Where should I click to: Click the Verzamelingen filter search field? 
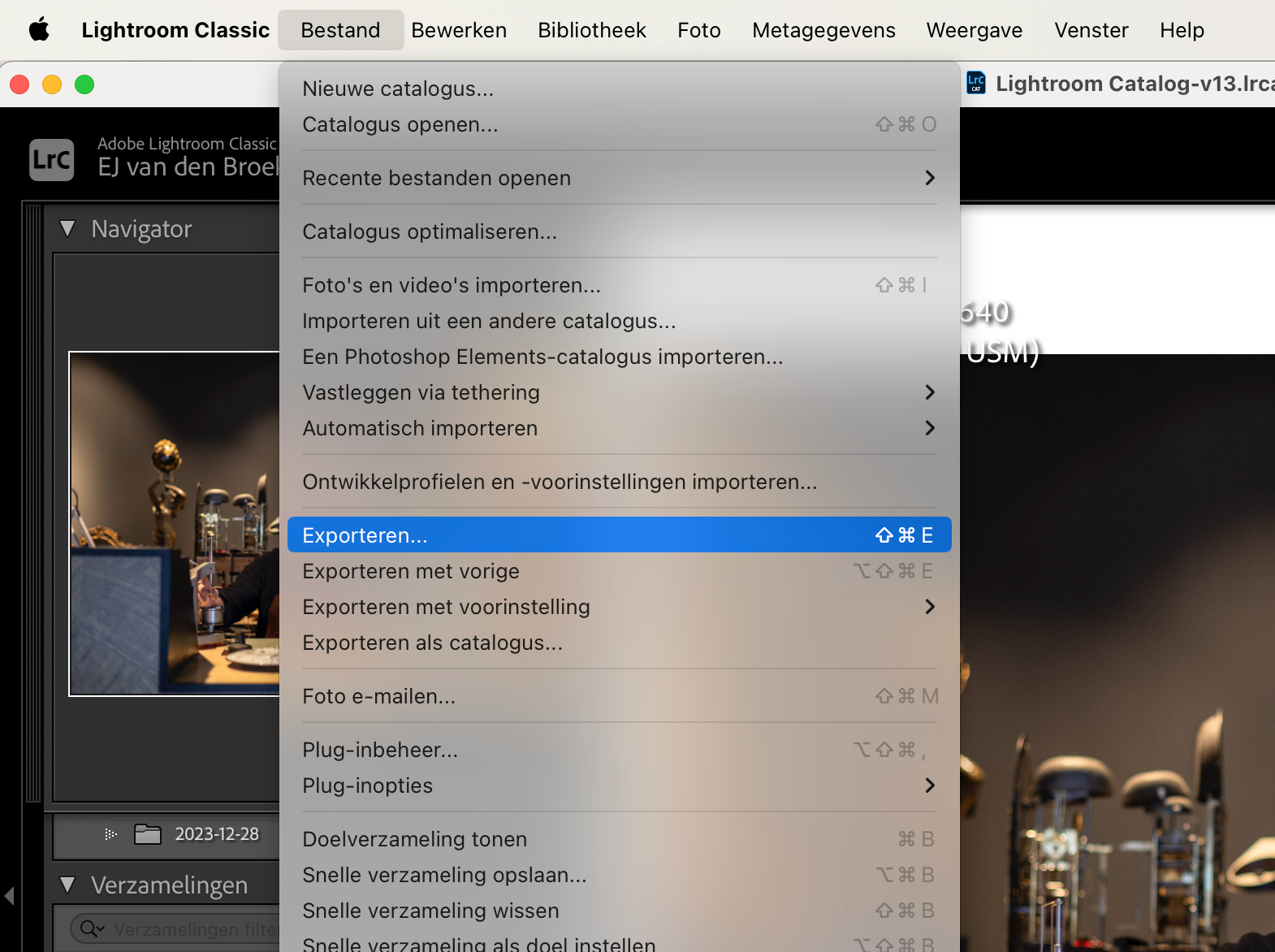[175, 928]
